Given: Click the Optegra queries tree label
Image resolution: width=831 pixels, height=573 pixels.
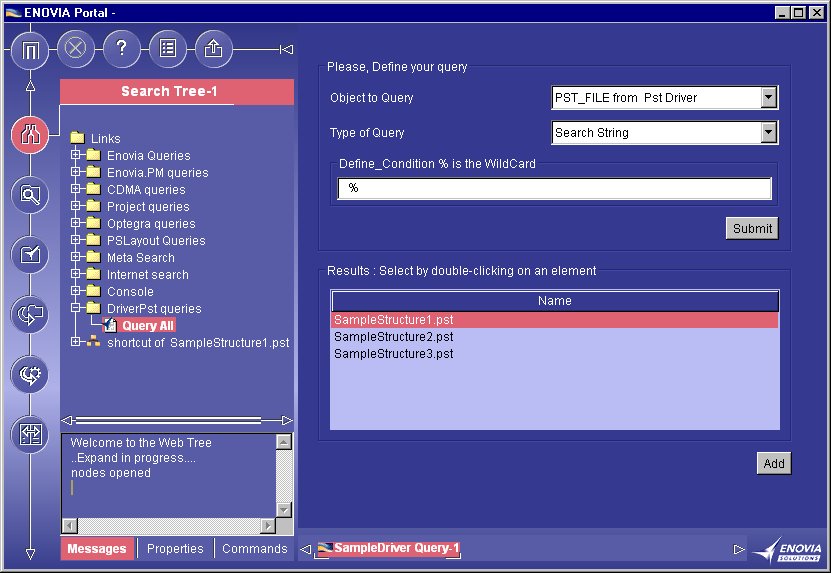Looking at the screenshot, I should tap(151, 224).
